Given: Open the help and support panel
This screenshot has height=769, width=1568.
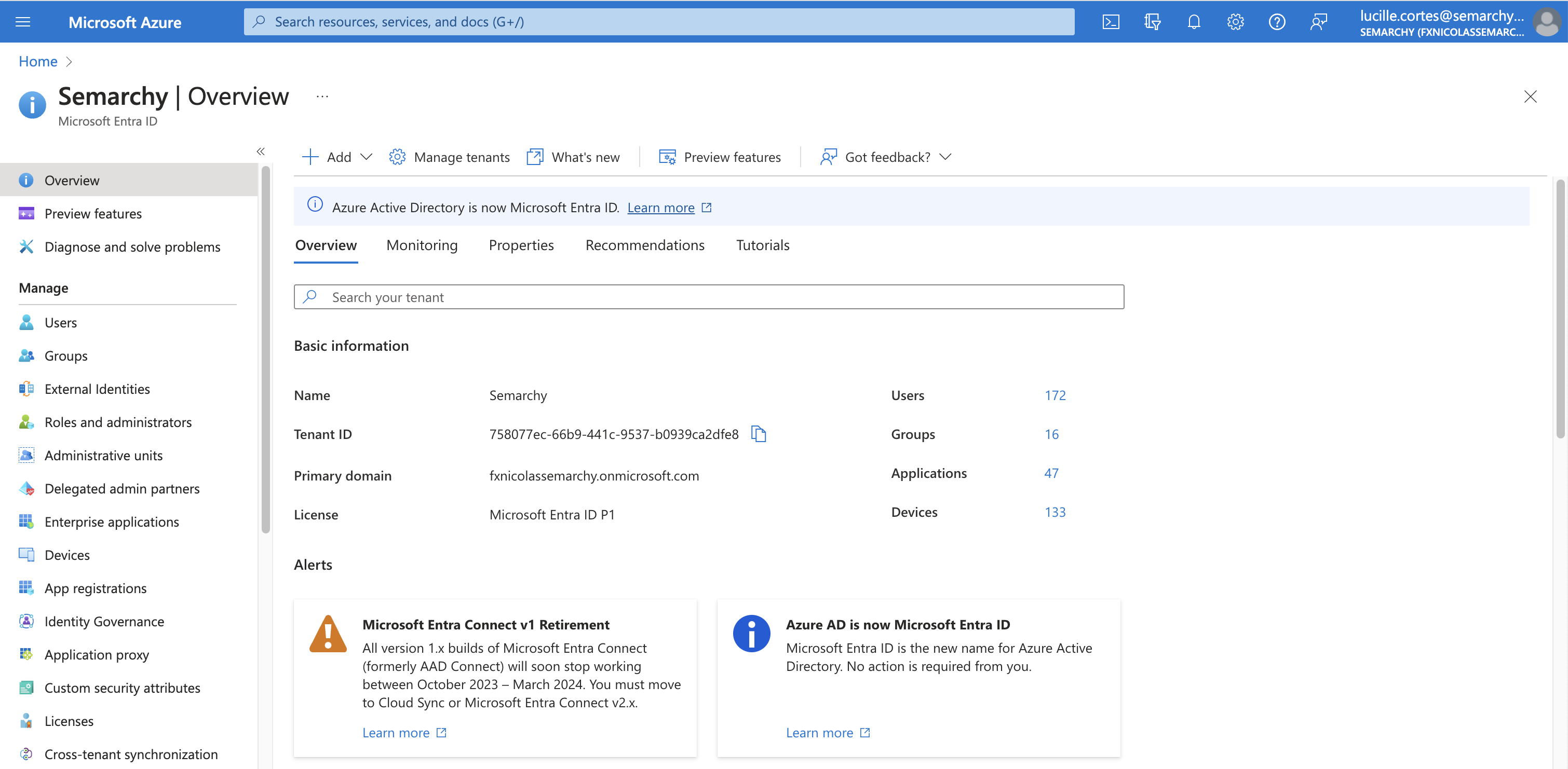Looking at the screenshot, I should coord(1277,21).
